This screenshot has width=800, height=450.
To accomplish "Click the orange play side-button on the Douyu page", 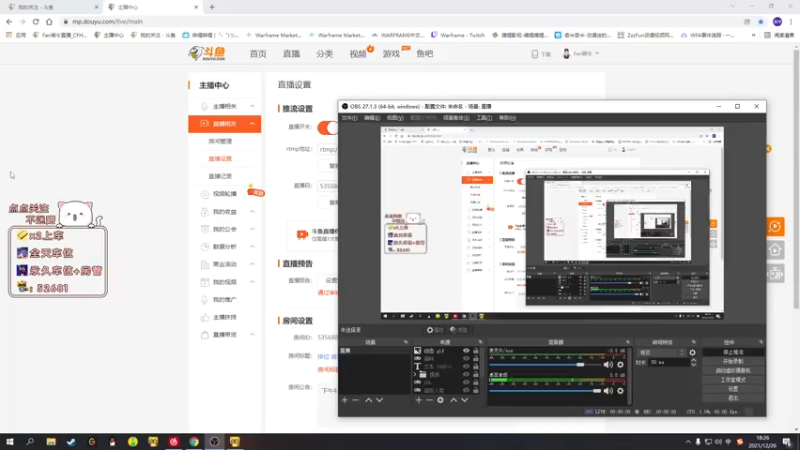I will [775, 226].
